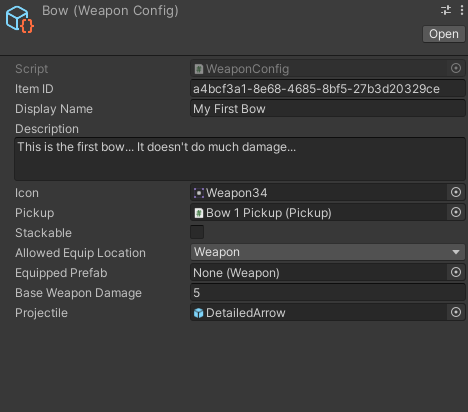Image resolution: width=468 pixels, height=412 pixels.
Task: Click the DetailedArrow prefab cube icon
Action: 199,313
